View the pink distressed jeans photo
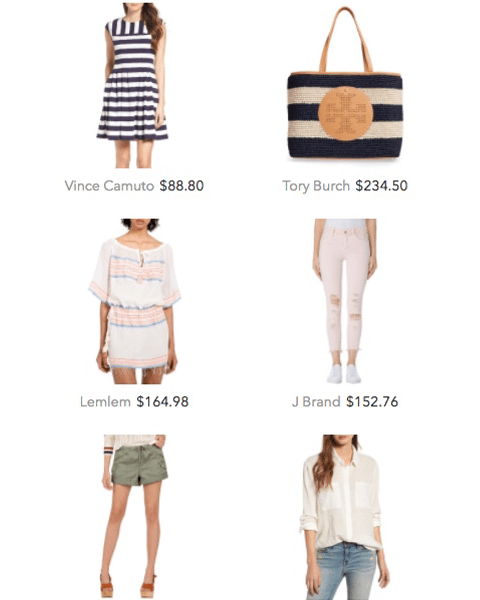 344,301
